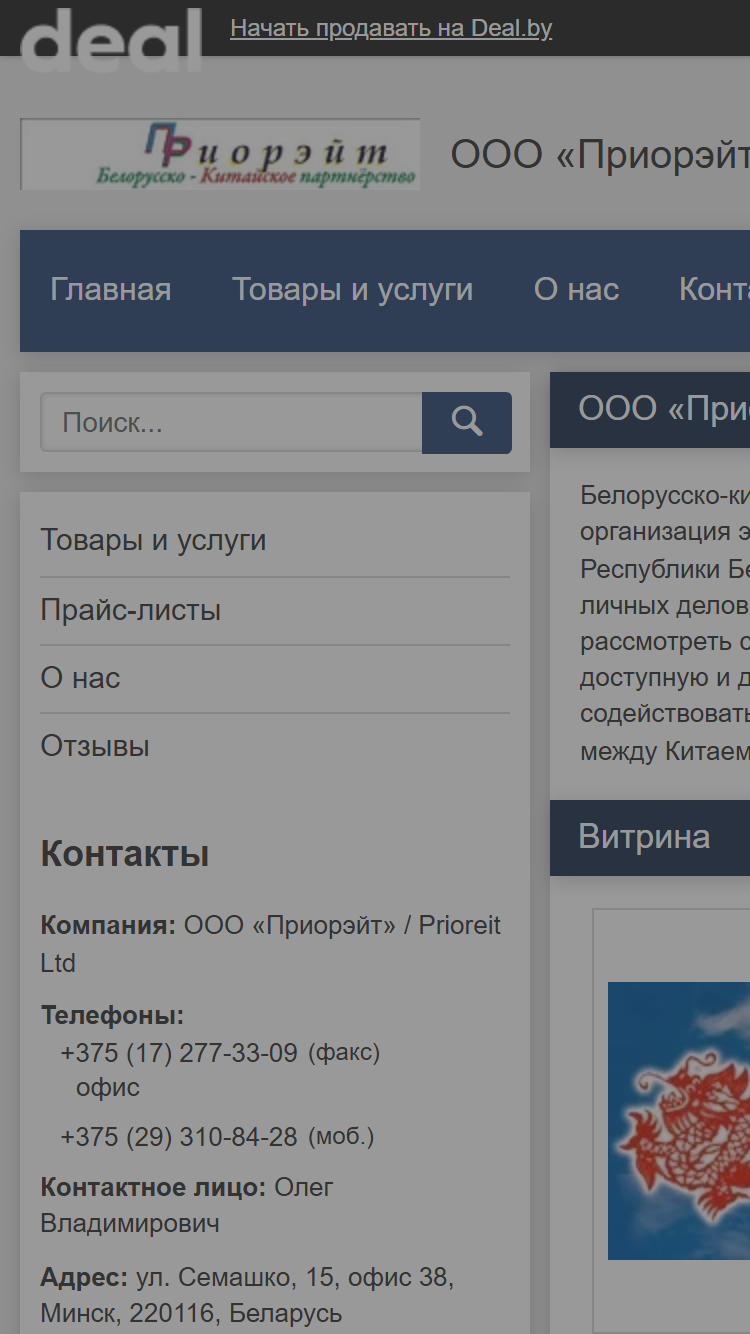Open sidebar О нас link
Screen dimensions: 750x1334
coord(80,678)
